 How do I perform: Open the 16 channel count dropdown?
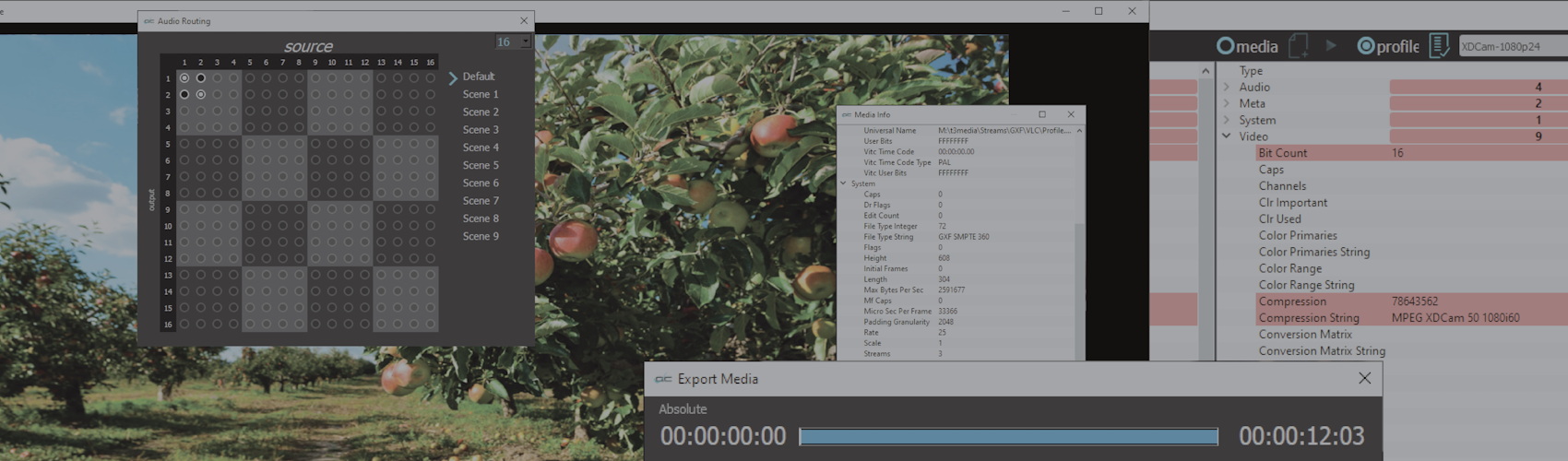[525, 41]
